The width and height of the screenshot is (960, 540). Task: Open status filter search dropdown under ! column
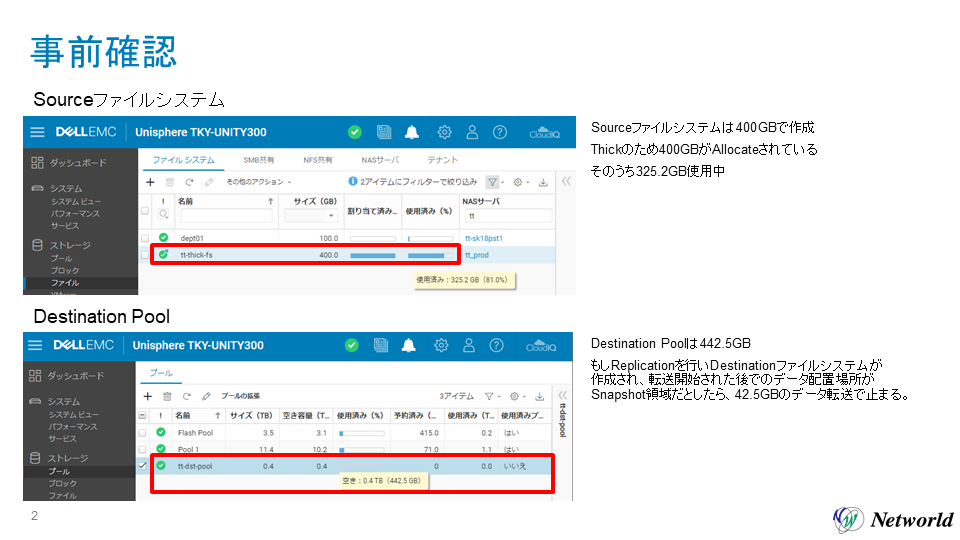[x=163, y=214]
